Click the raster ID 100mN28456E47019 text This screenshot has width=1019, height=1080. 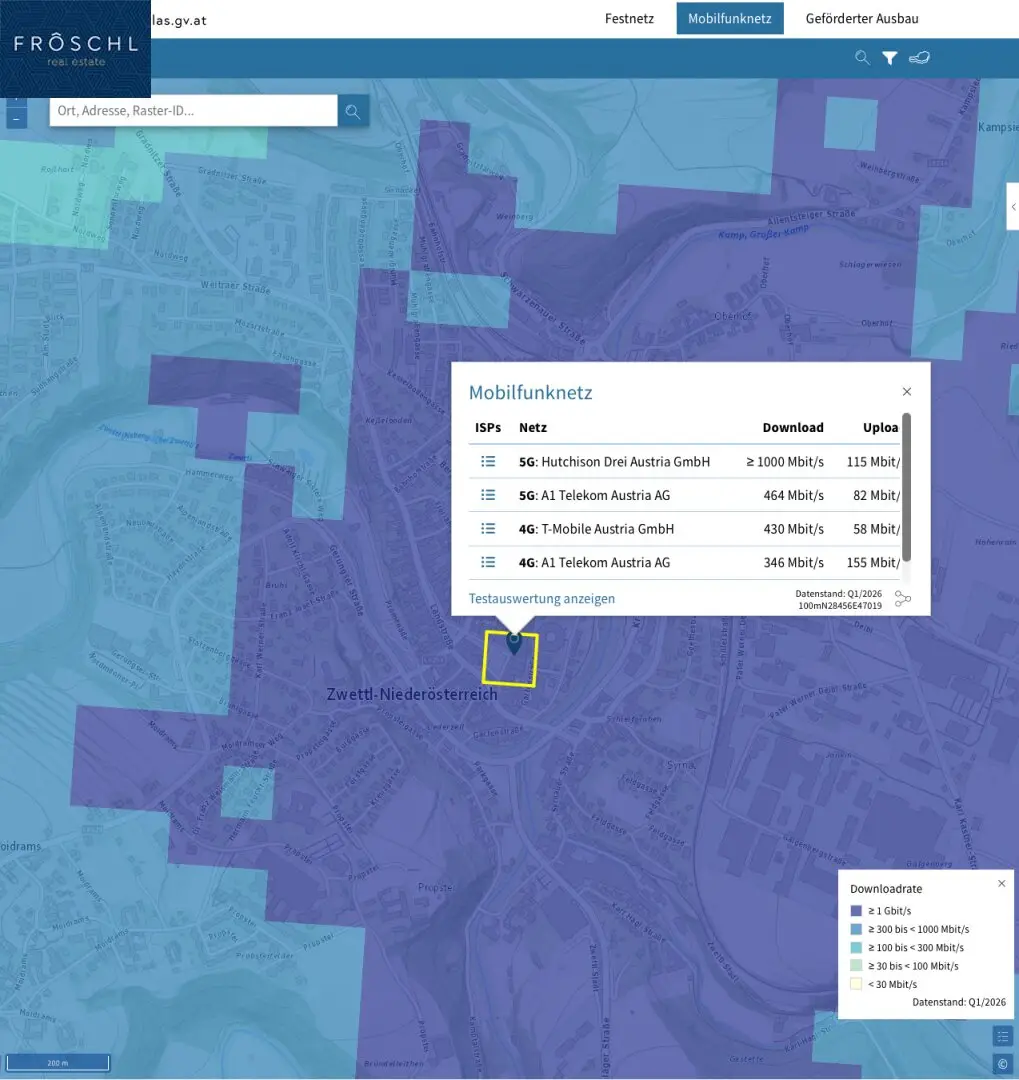pos(840,606)
